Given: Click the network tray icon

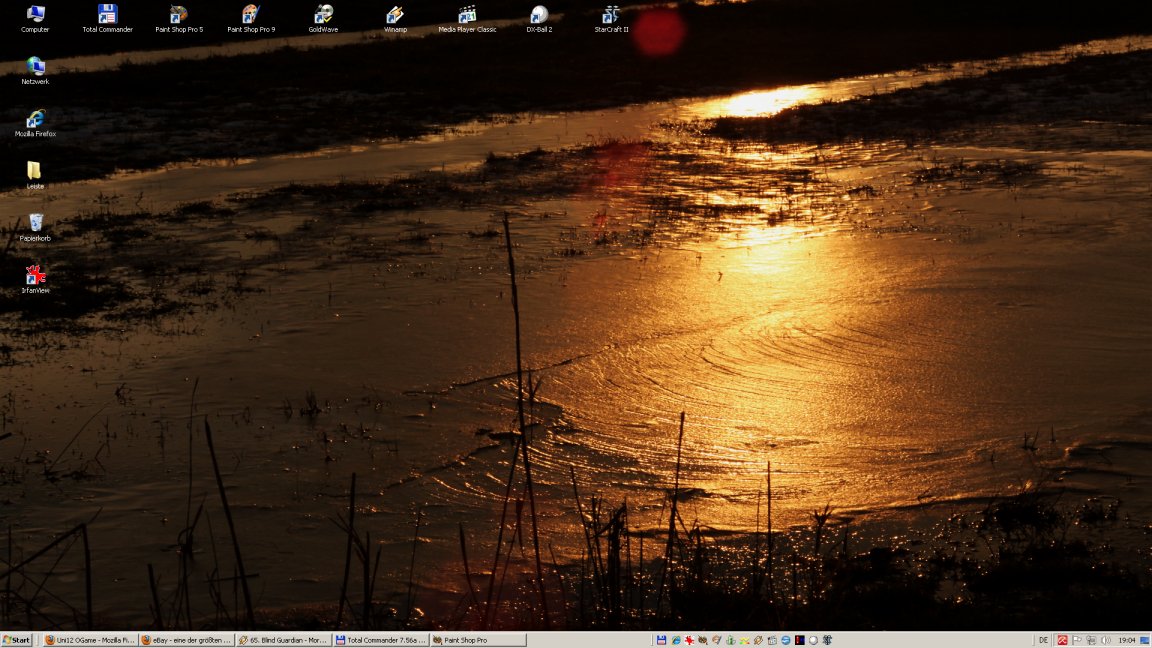Looking at the screenshot, I should tap(1091, 640).
